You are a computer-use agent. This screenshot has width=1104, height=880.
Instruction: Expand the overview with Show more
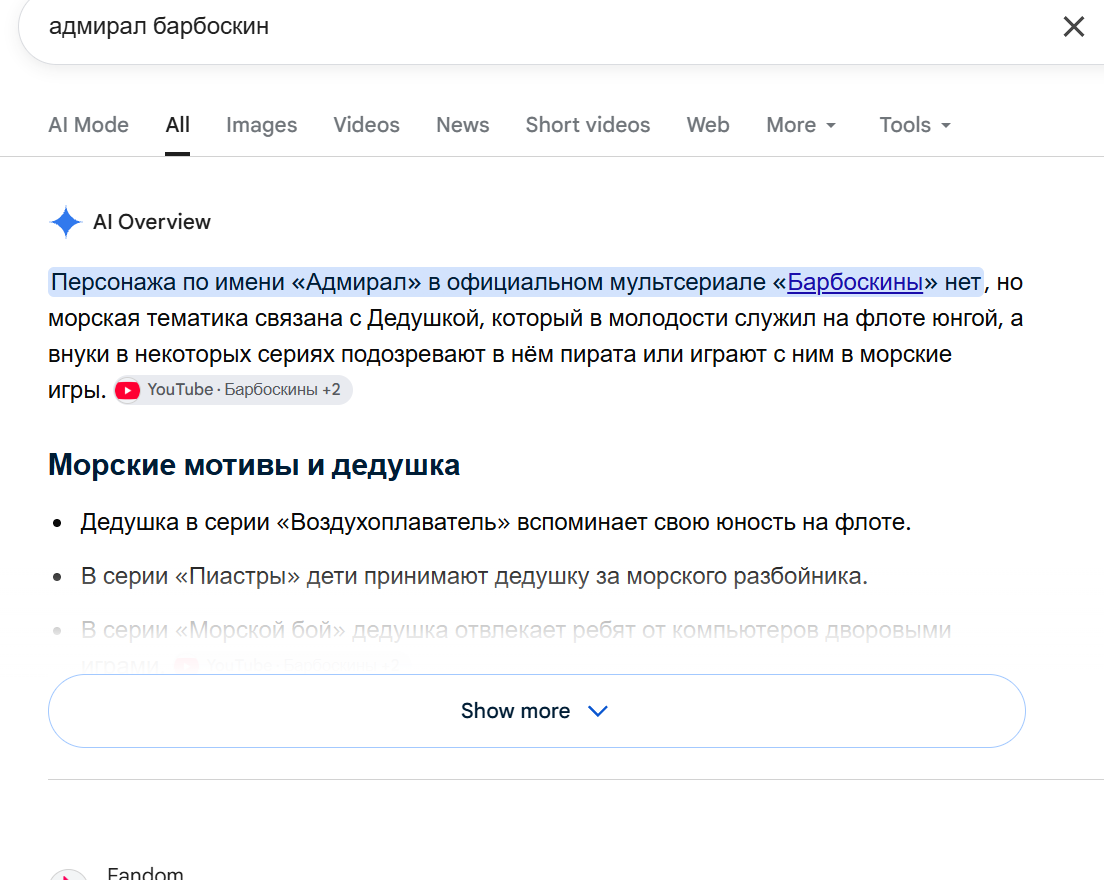[x=537, y=711]
